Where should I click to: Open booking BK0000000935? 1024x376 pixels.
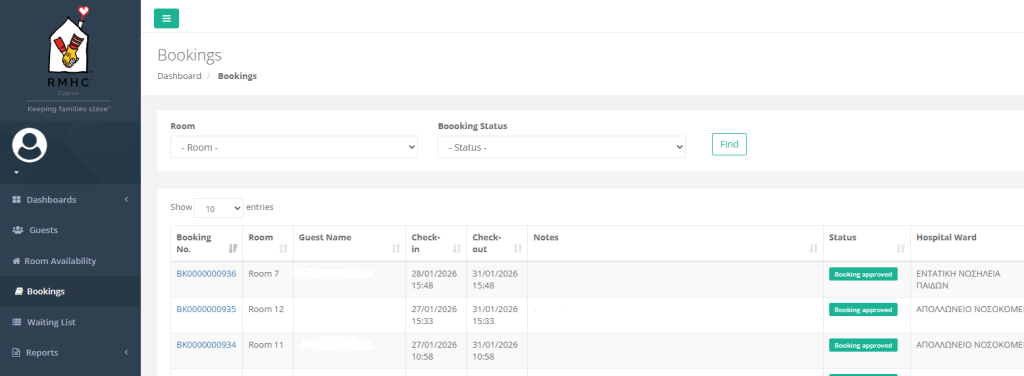pos(206,309)
